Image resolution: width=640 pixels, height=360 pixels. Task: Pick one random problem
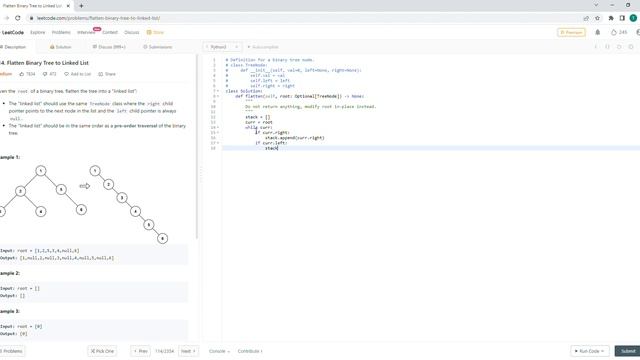coord(102,351)
